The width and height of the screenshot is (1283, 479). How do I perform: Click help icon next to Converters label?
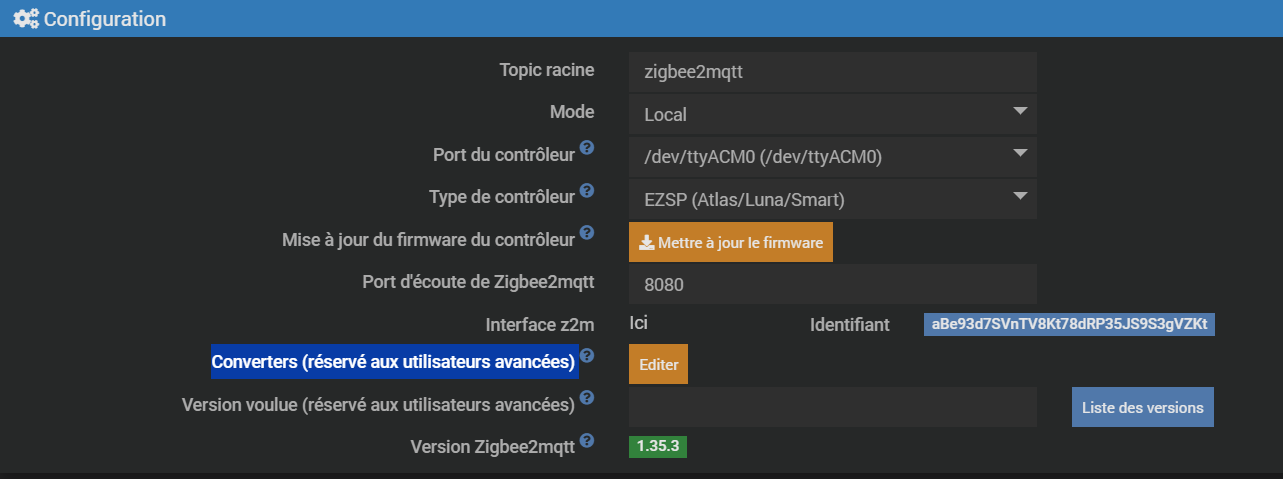click(x=587, y=356)
